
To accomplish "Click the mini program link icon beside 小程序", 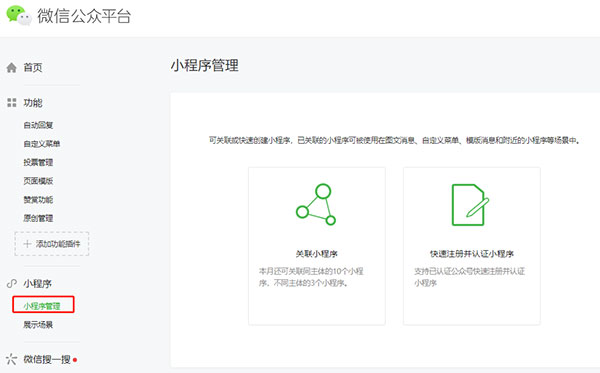I will [12, 283].
